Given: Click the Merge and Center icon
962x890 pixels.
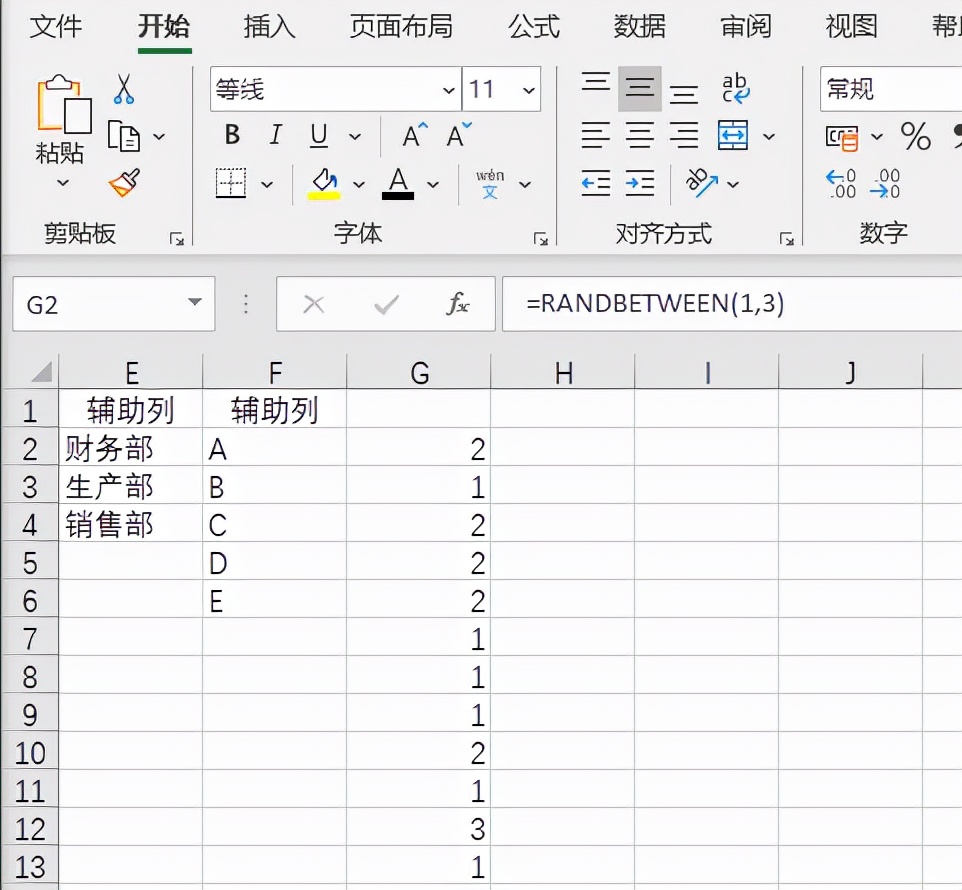Looking at the screenshot, I should pos(735,135).
